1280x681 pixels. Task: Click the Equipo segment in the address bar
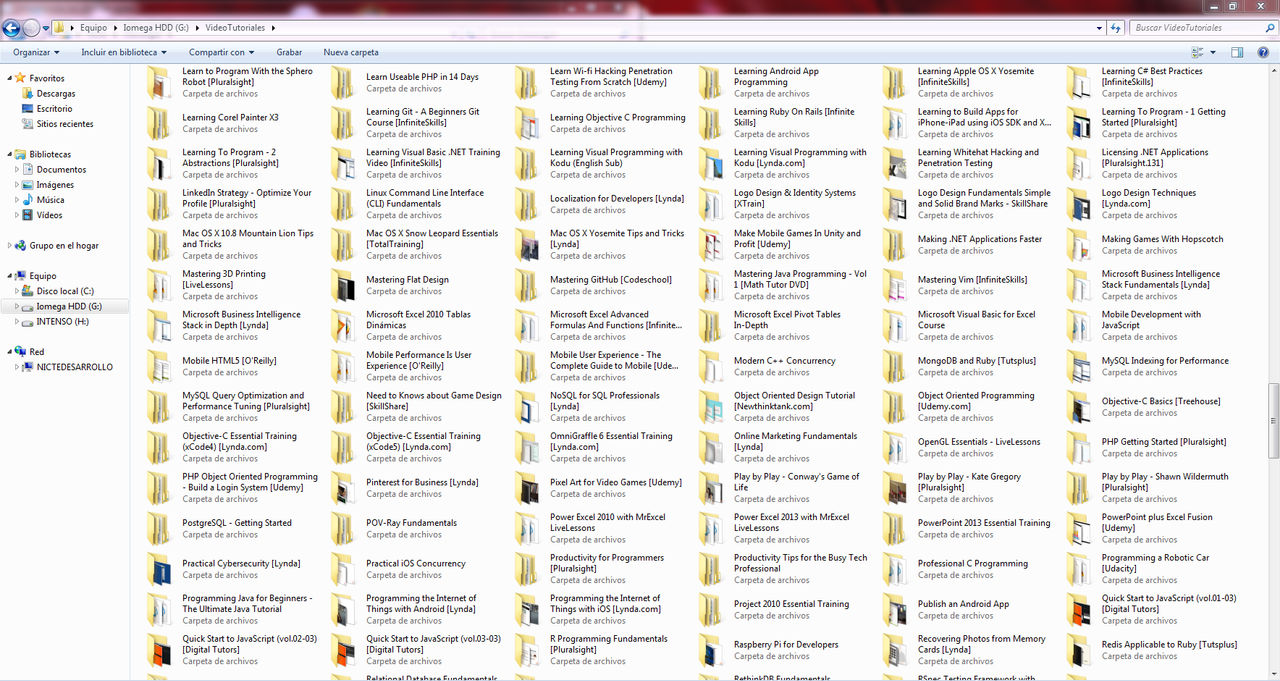coord(93,28)
